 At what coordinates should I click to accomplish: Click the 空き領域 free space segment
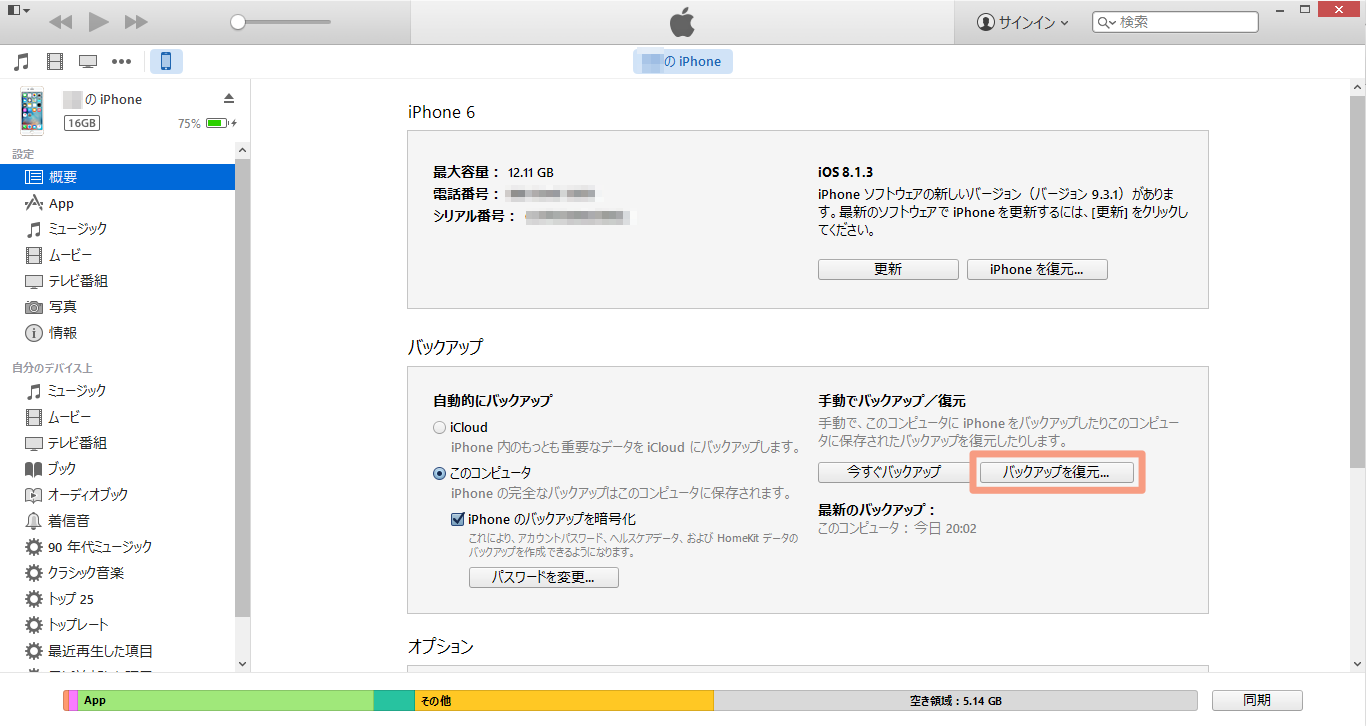point(955,700)
